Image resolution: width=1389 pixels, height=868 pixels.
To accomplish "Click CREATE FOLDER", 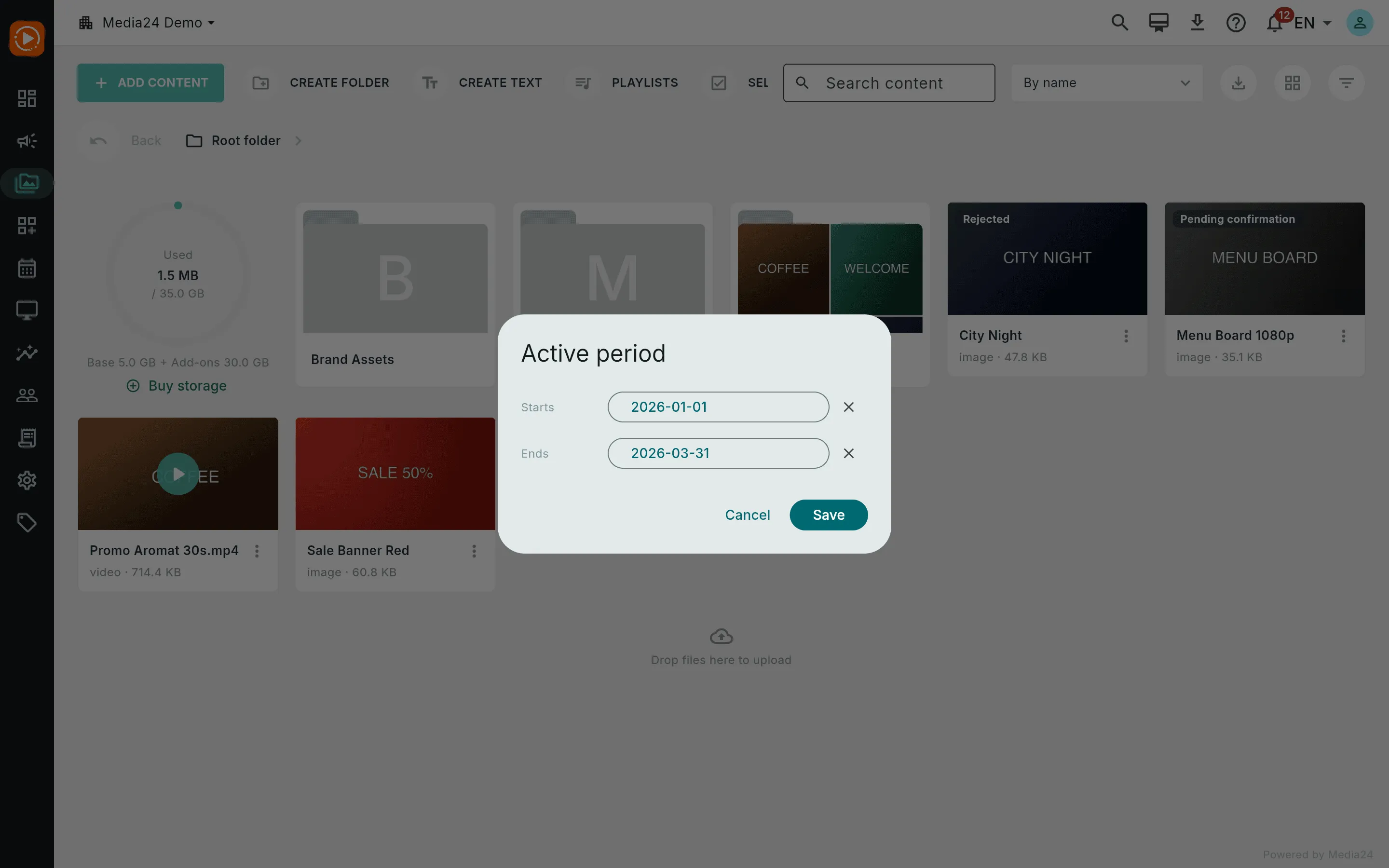I will [321, 82].
